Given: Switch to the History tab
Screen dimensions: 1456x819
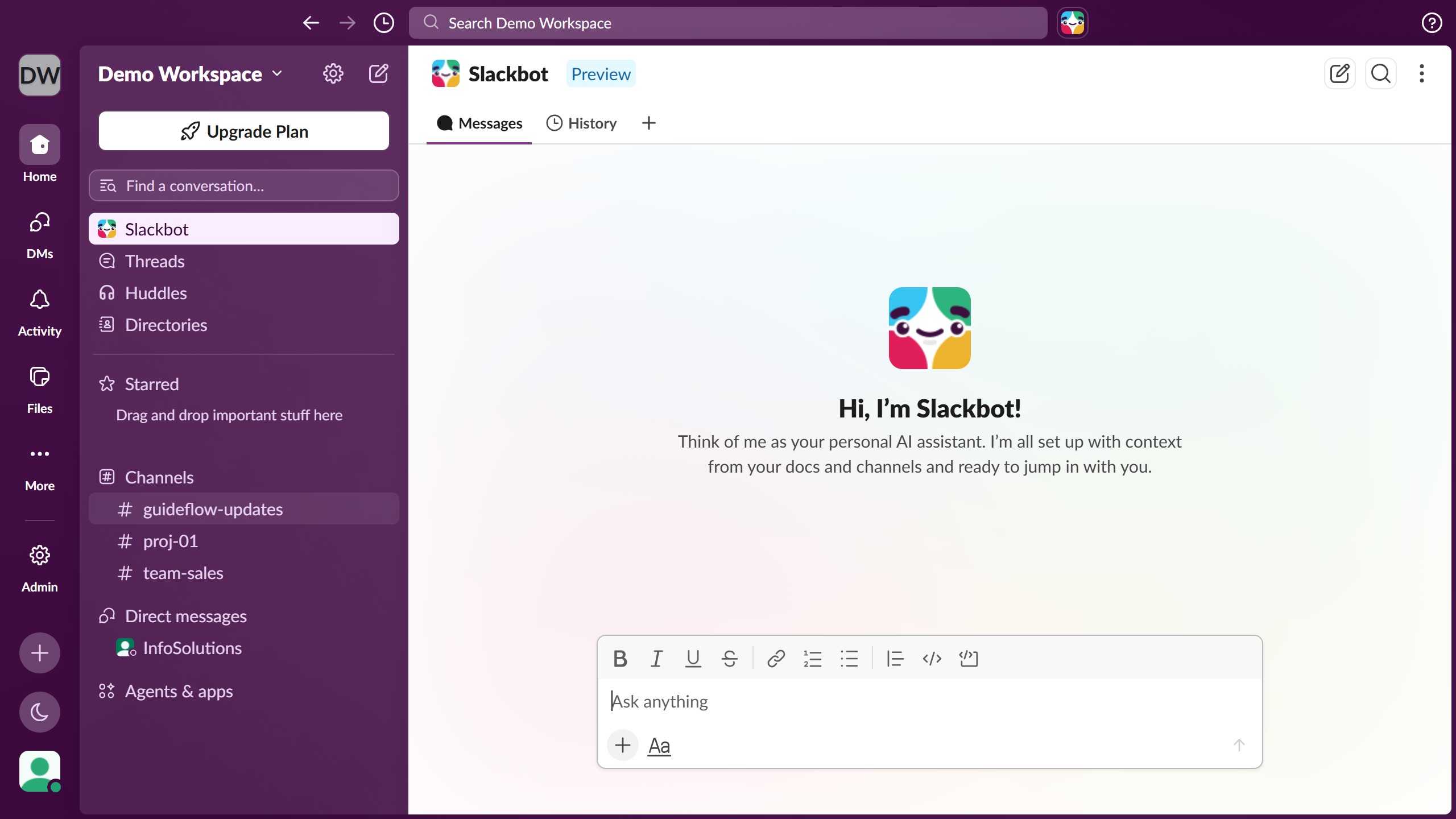Looking at the screenshot, I should pos(581,123).
